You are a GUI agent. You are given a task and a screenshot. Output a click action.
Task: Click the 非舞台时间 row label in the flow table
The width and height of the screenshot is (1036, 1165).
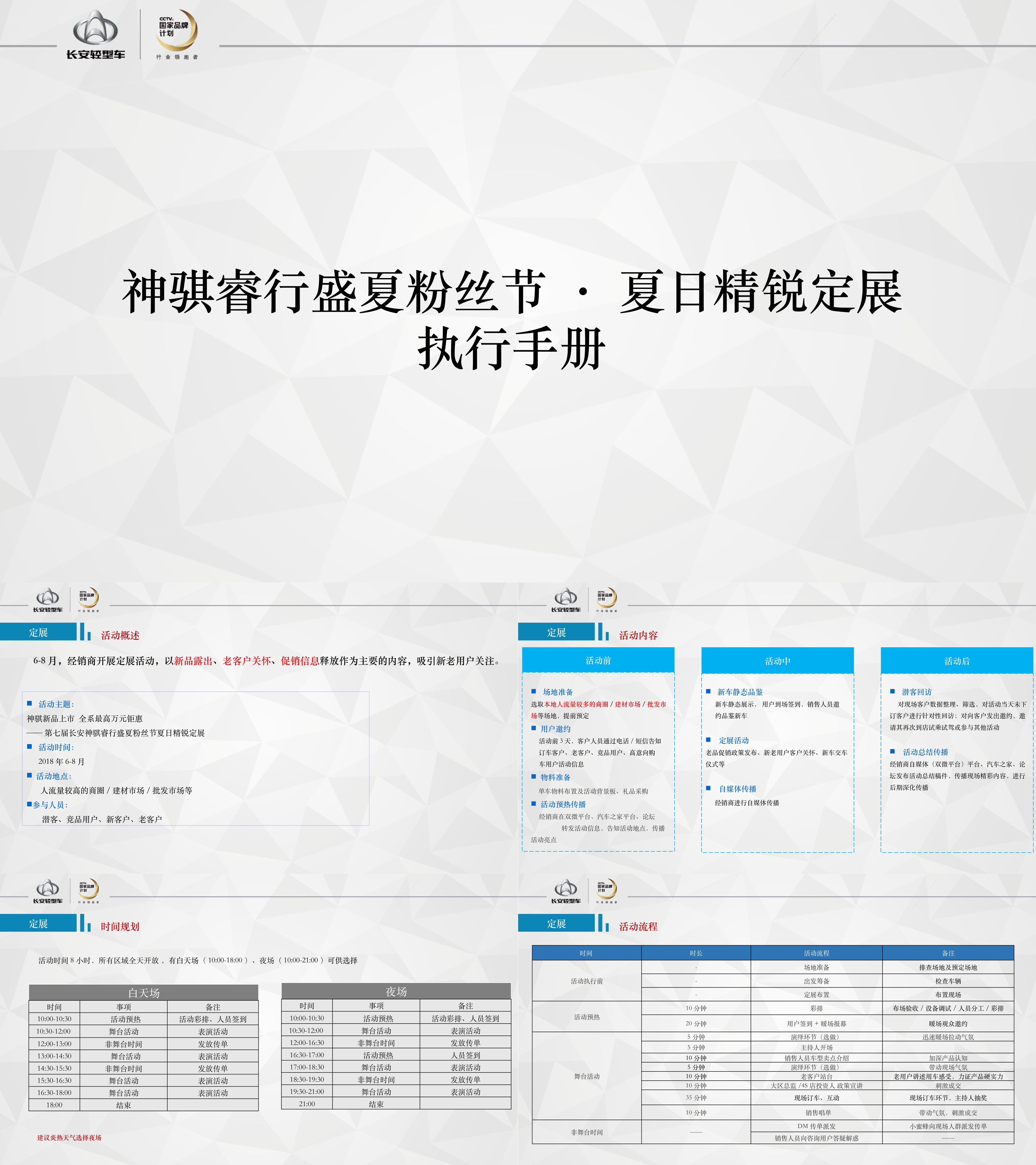(587, 1132)
